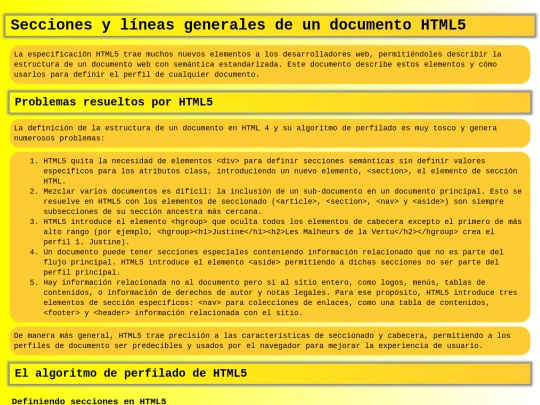This screenshot has height=405, width=540.
Task: Select the heading 'Problemas resueltos por HTML5'
Action: click(x=270, y=102)
